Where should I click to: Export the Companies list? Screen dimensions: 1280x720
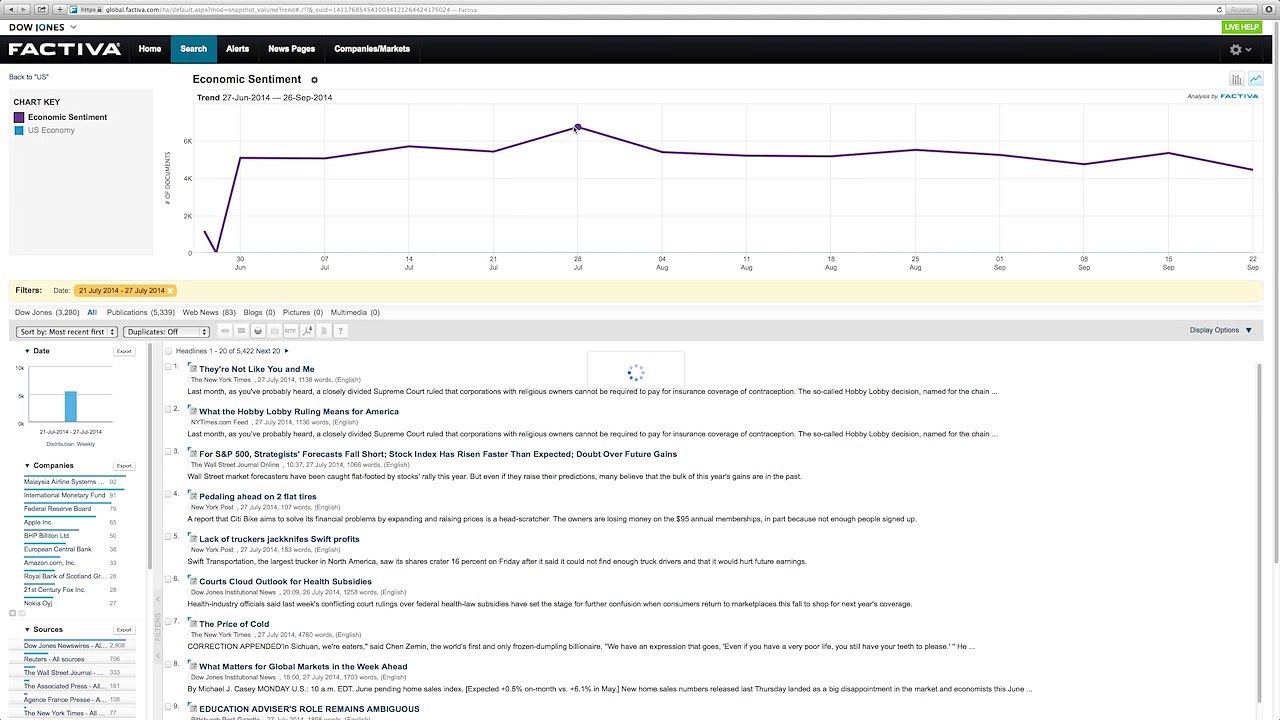(x=124, y=466)
